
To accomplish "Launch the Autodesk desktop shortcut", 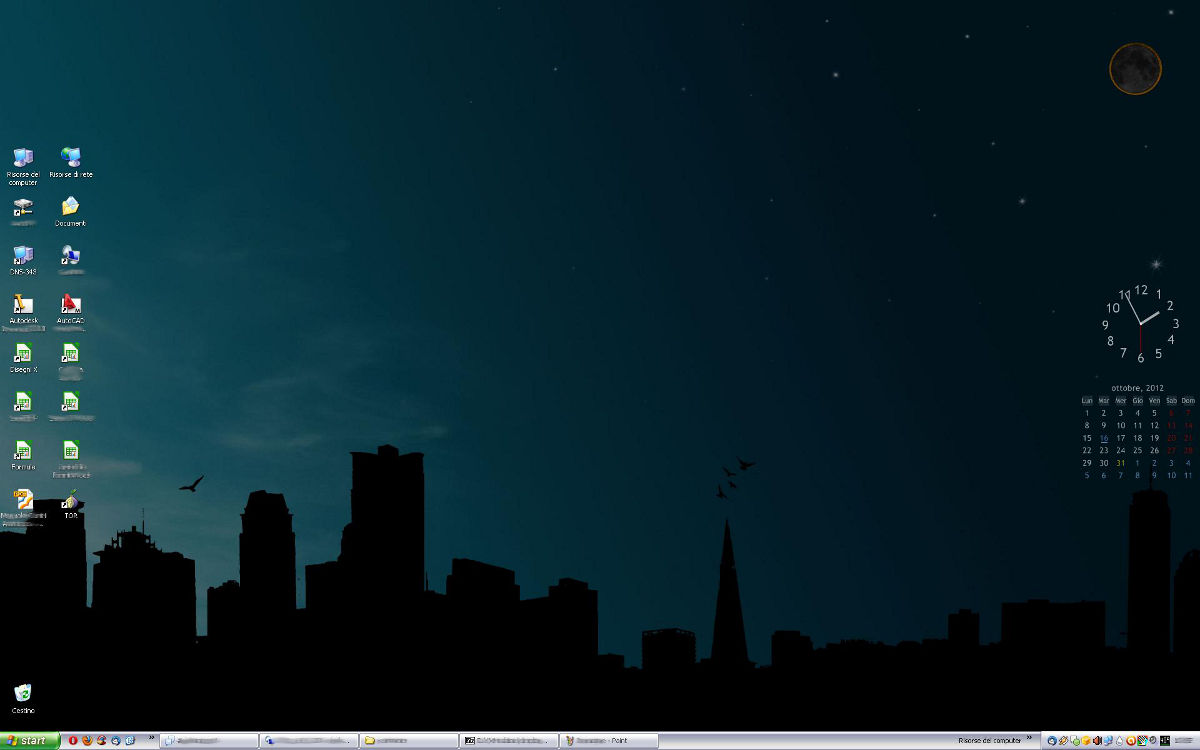I will coord(22,304).
